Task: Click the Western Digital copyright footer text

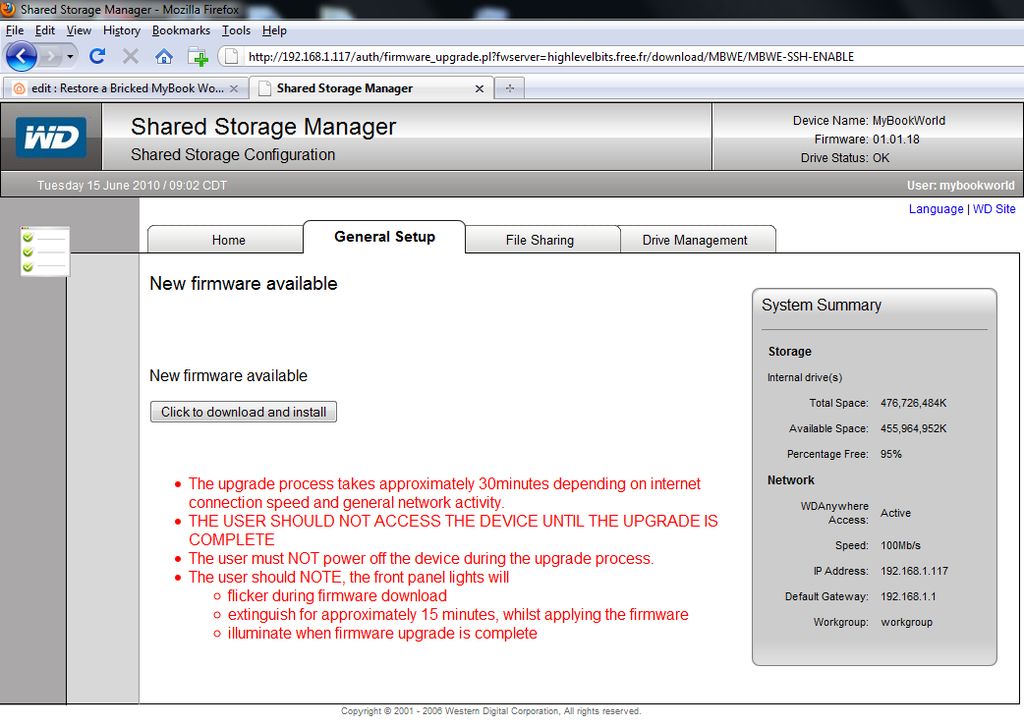Action: pos(491,711)
